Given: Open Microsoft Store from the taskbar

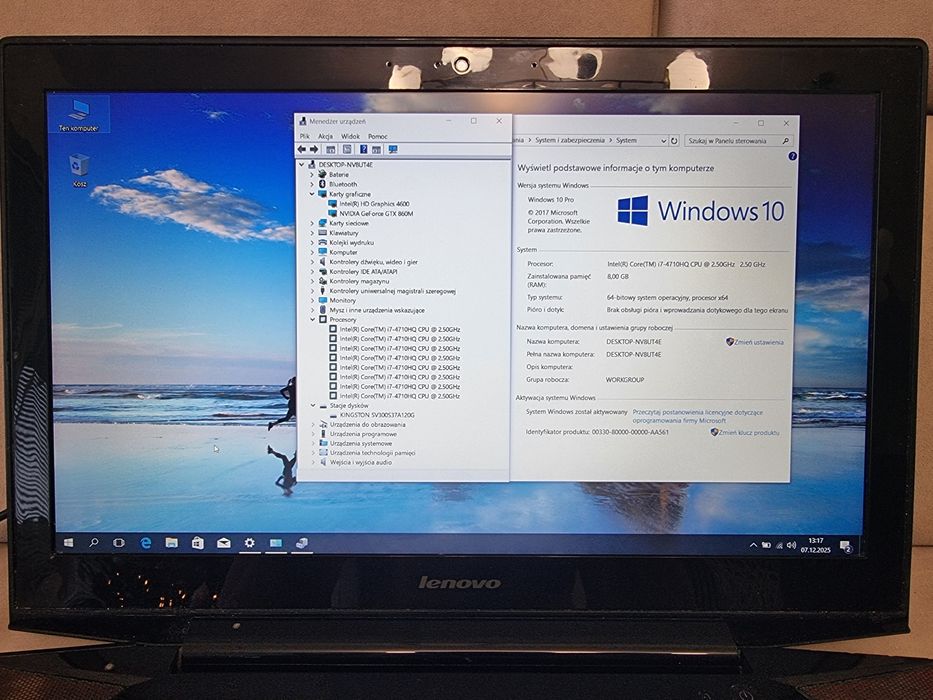Looking at the screenshot, I should (x=198, y=543).
